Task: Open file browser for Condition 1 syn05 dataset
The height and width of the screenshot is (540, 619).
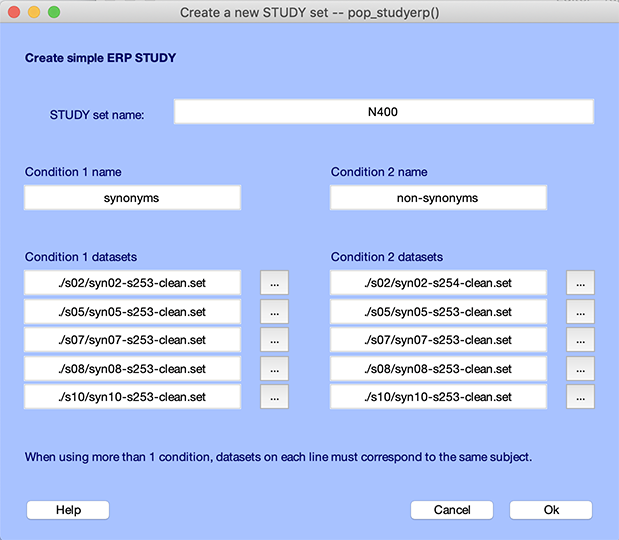Action: [274, 312]
